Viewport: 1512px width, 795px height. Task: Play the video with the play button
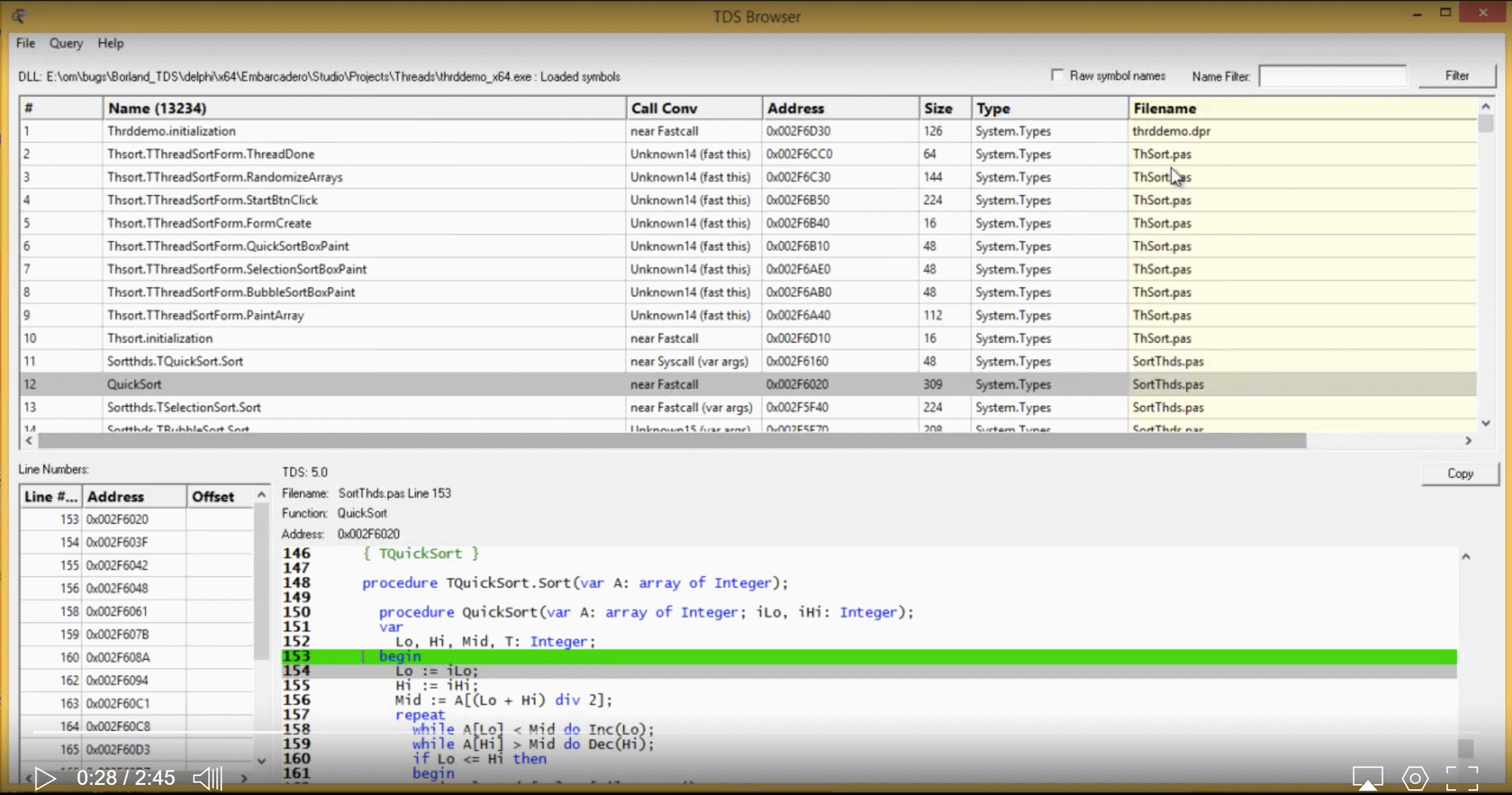click(x=45, y=778)
